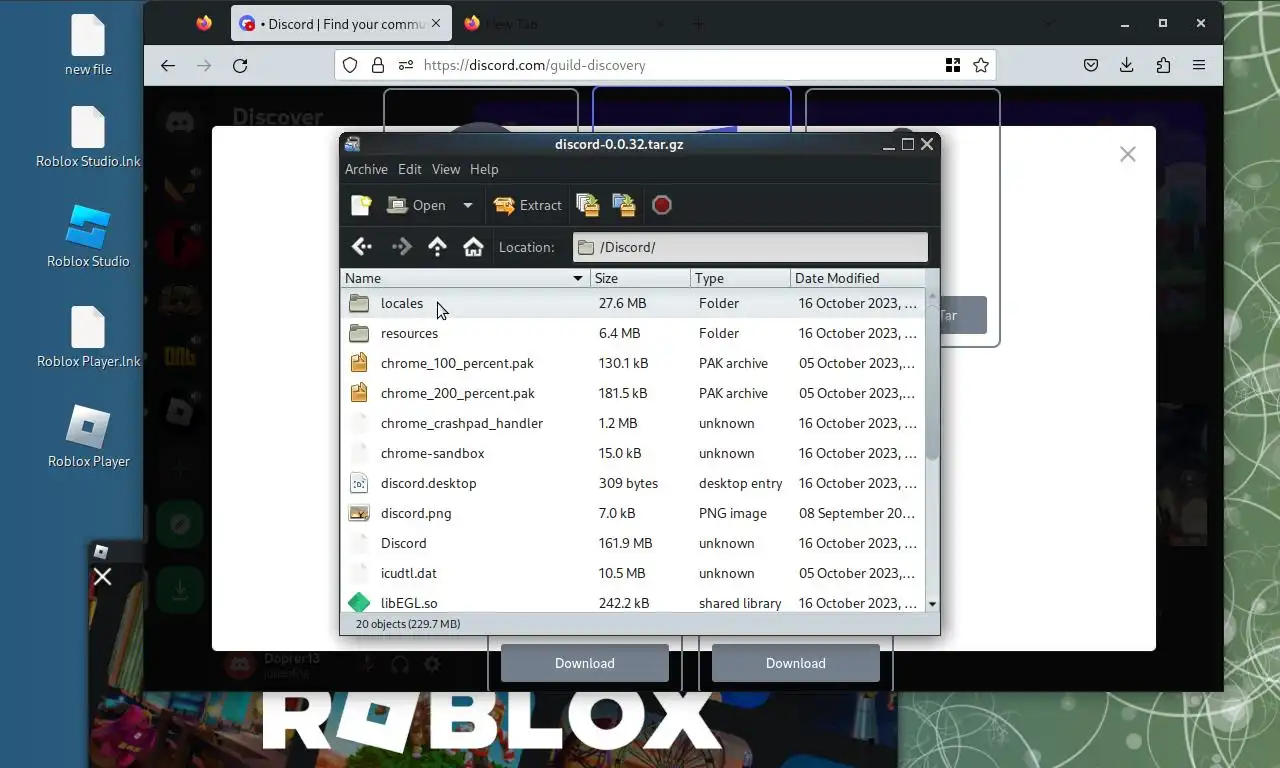Open the new file desktop icon
Image resolution: width=1280 pixels, height=768 pixels.
88,46
